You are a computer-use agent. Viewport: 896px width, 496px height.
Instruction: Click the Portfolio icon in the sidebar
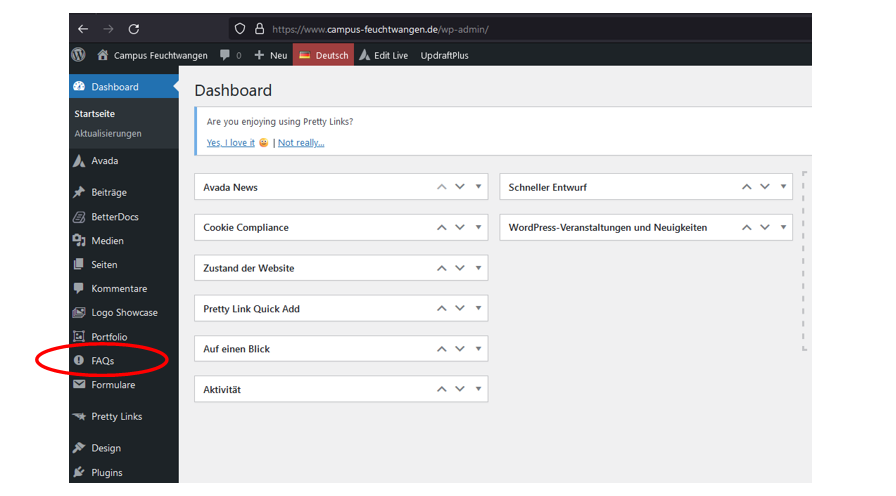pyautogui.click(x=79, y=337)
